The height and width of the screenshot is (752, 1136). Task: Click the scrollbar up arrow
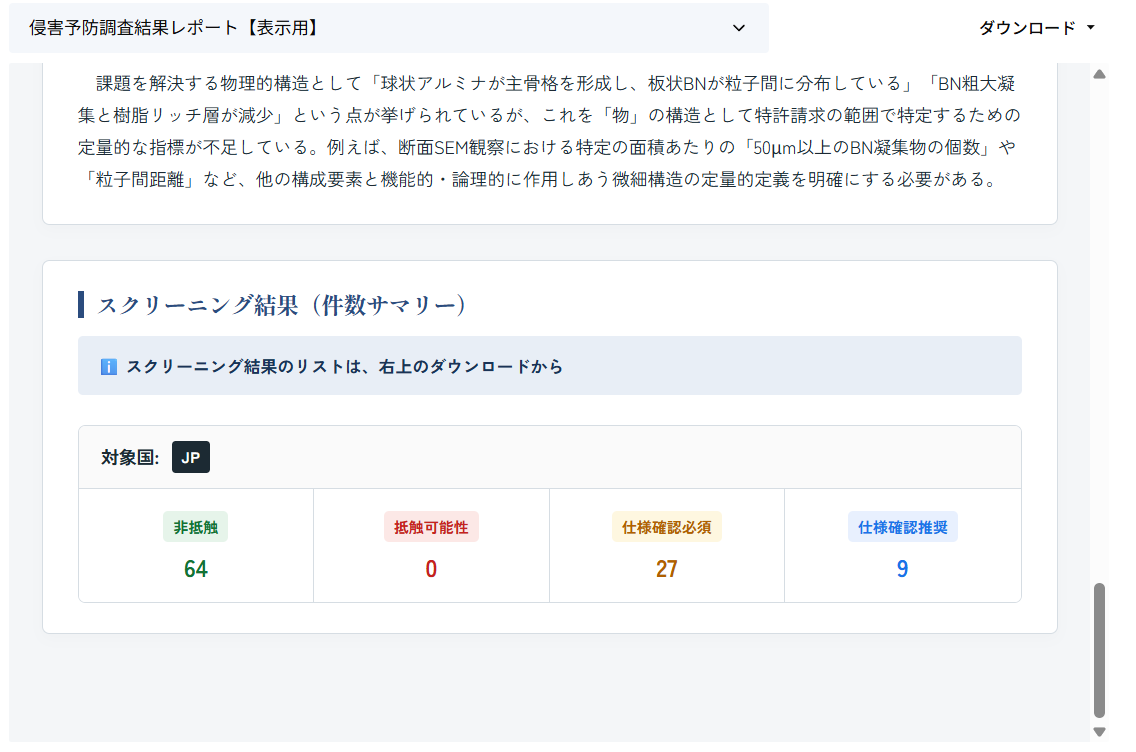(x=1099, y=74)
